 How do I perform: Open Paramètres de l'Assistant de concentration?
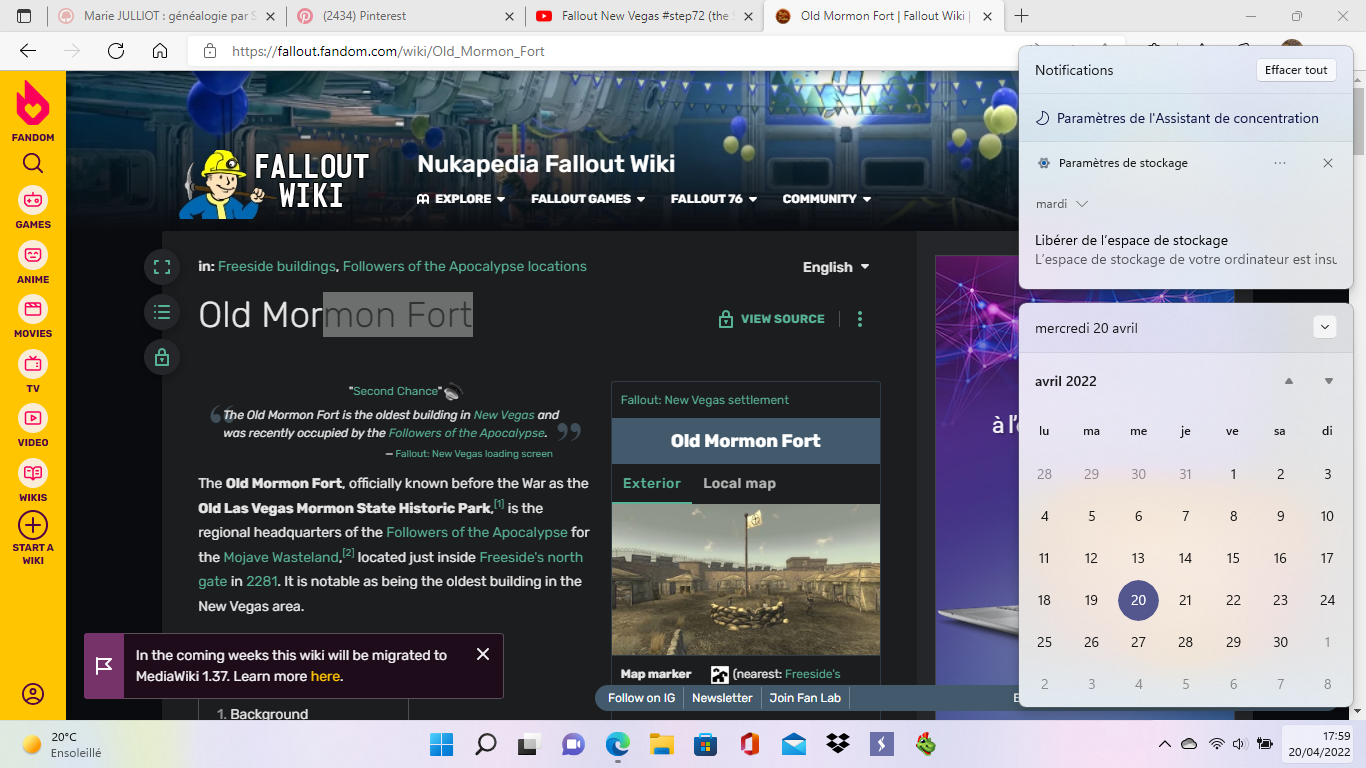1186,118
